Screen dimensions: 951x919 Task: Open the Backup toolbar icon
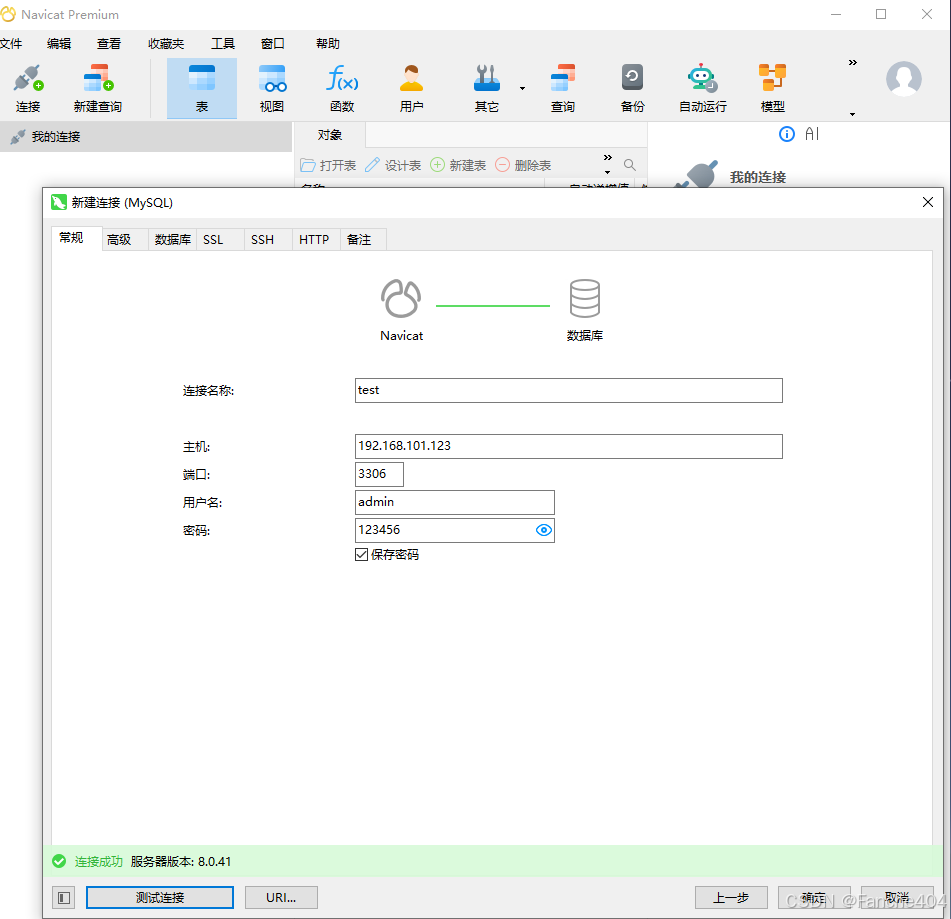[x=632, y=89]
